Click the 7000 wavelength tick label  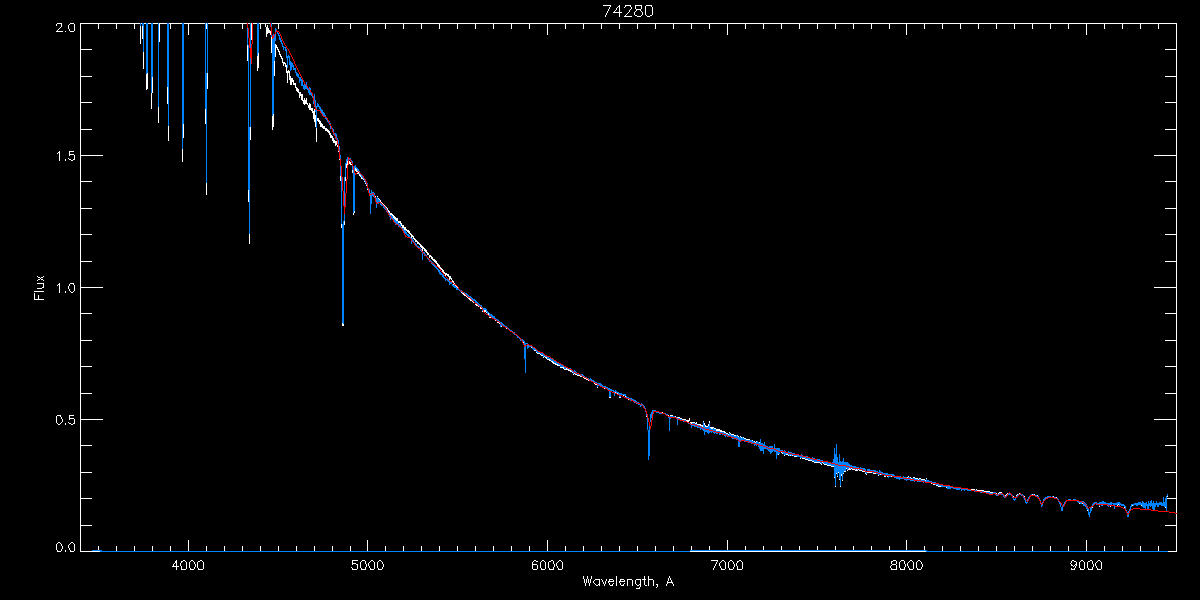[x=727, y=566]
